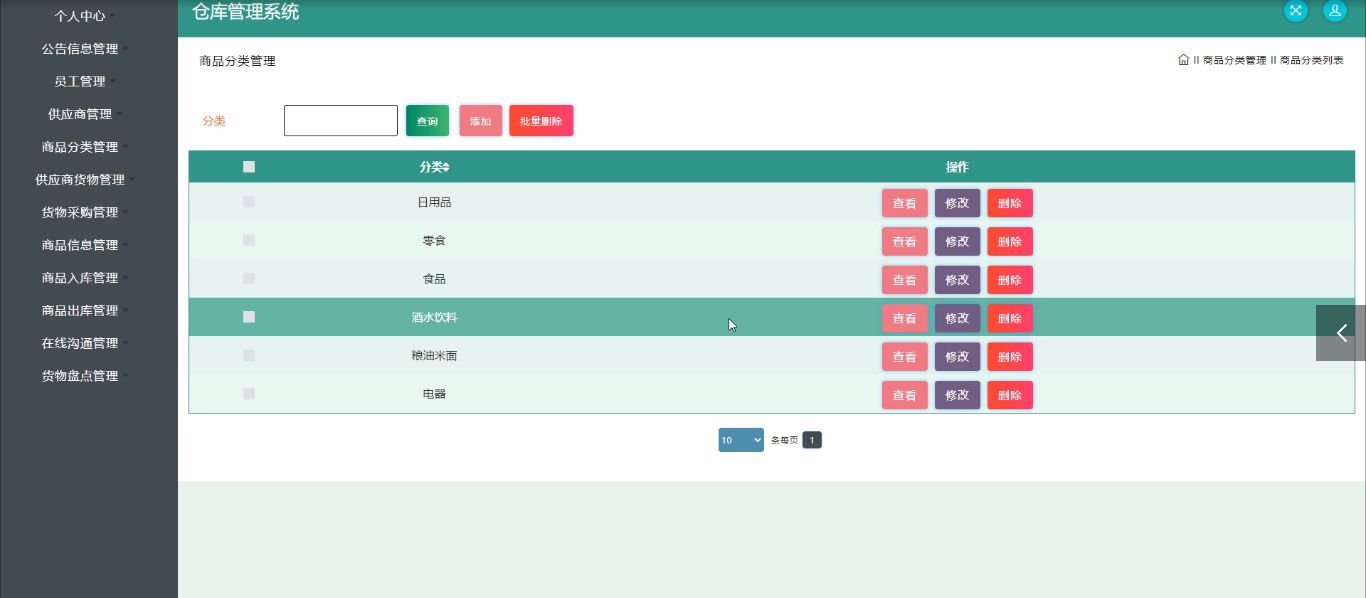Image resolution: width=1366 pixels, height=598 pixels.
Task: View the 电器 category with 查看
Action: pos(905,395)
